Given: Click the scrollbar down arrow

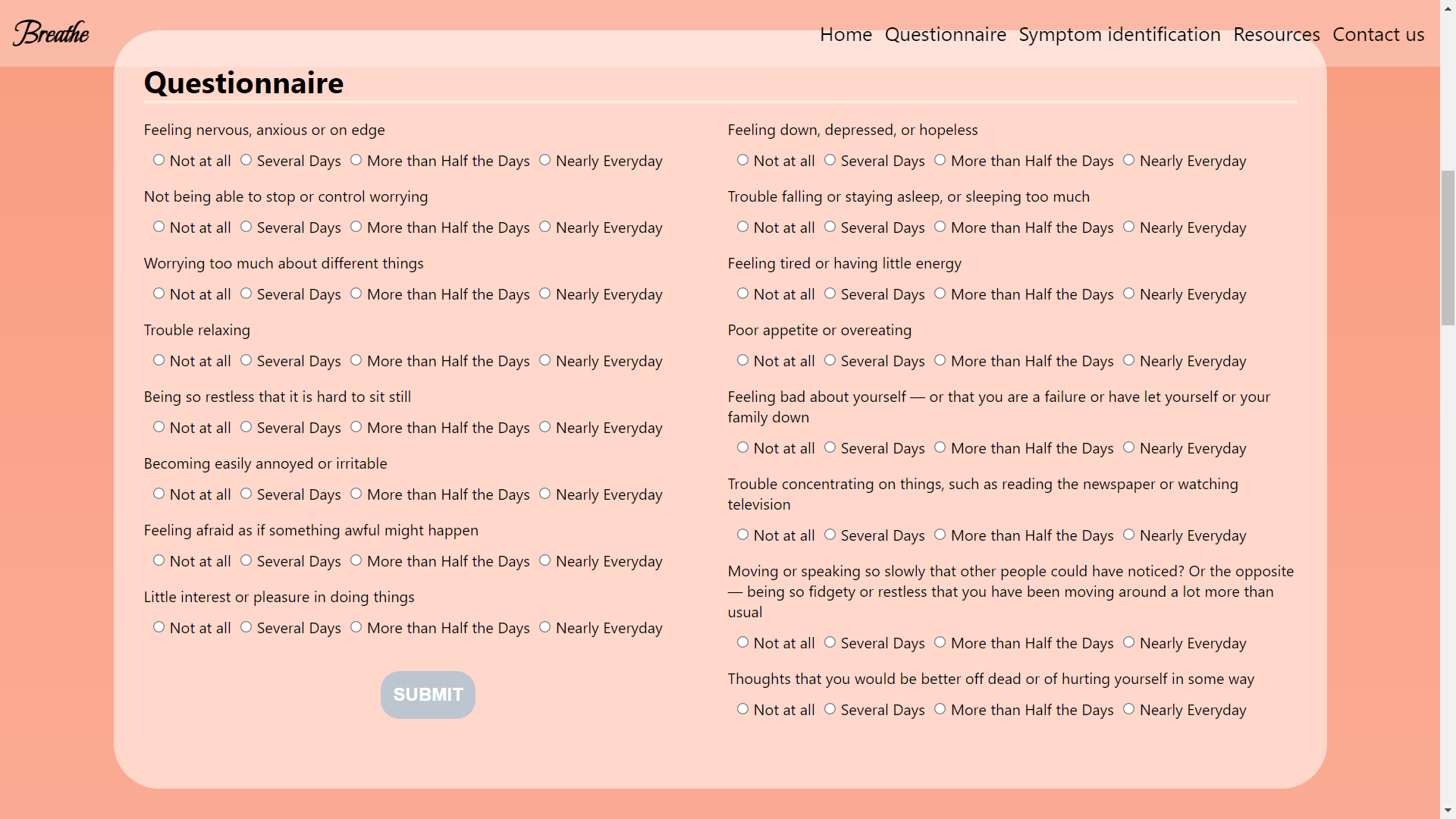Looking at the screenshot, I should (1448, 811).
